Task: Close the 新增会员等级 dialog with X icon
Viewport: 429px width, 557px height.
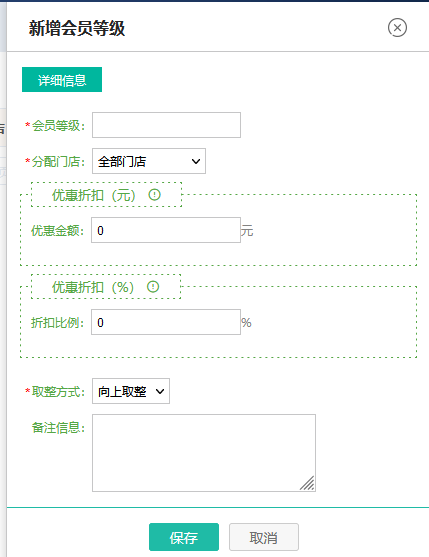Action: coord(397,28)
